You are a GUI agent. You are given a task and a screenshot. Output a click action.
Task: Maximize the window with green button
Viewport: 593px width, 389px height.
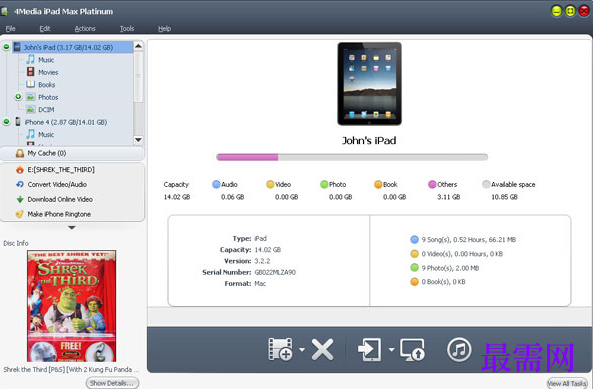570,11
